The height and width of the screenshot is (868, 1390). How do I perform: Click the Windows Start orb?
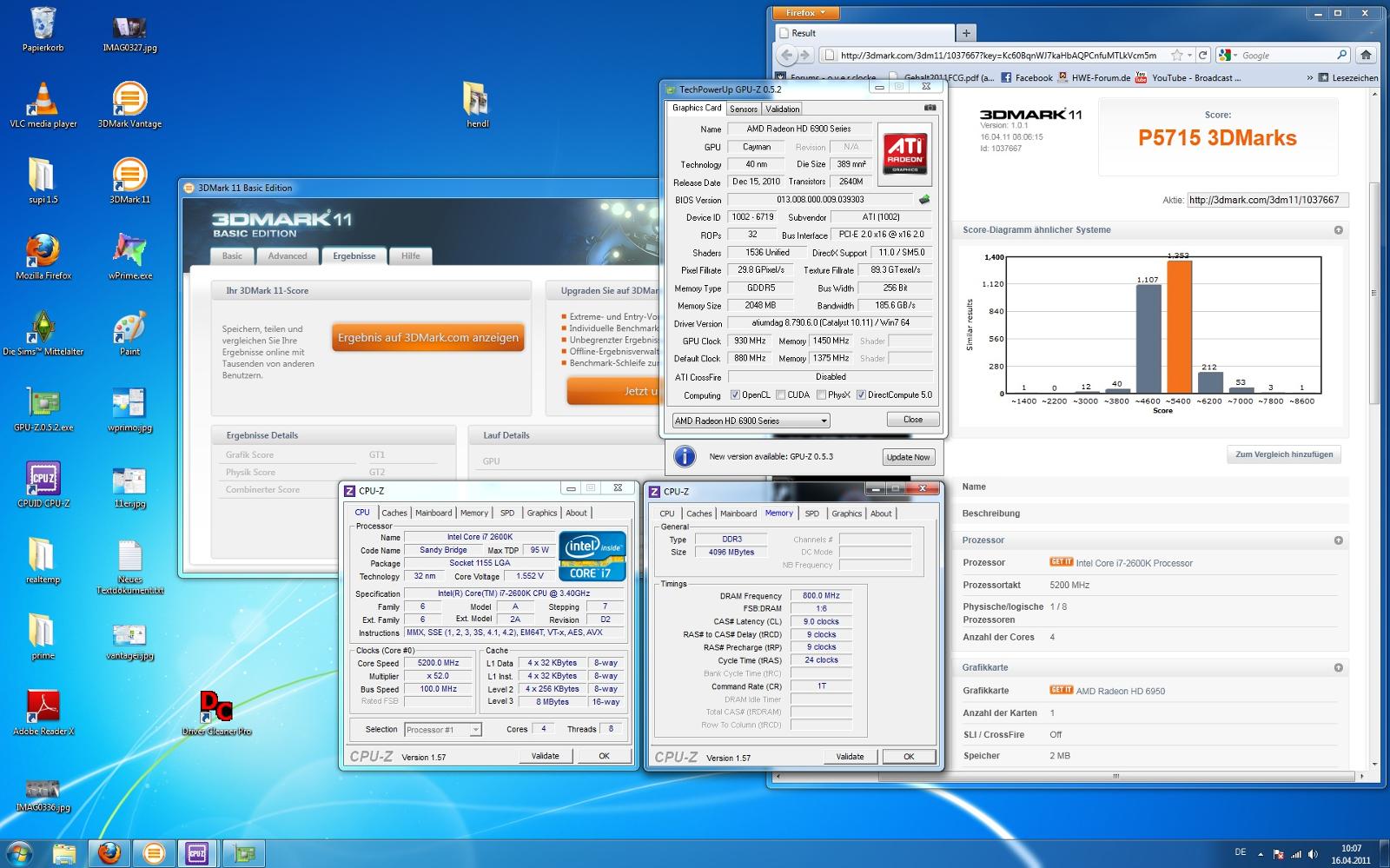click(x=19, y=853)
